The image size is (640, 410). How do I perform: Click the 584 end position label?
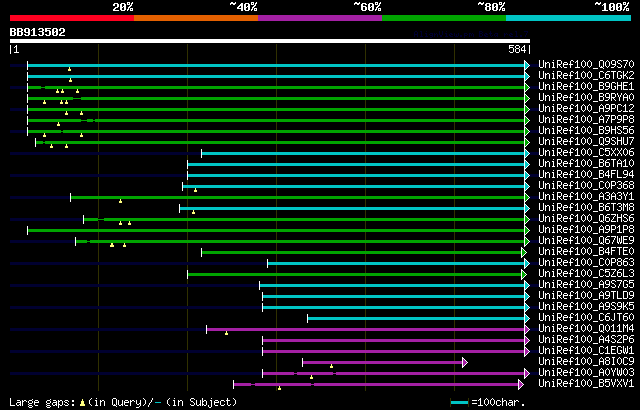point(517,49)
